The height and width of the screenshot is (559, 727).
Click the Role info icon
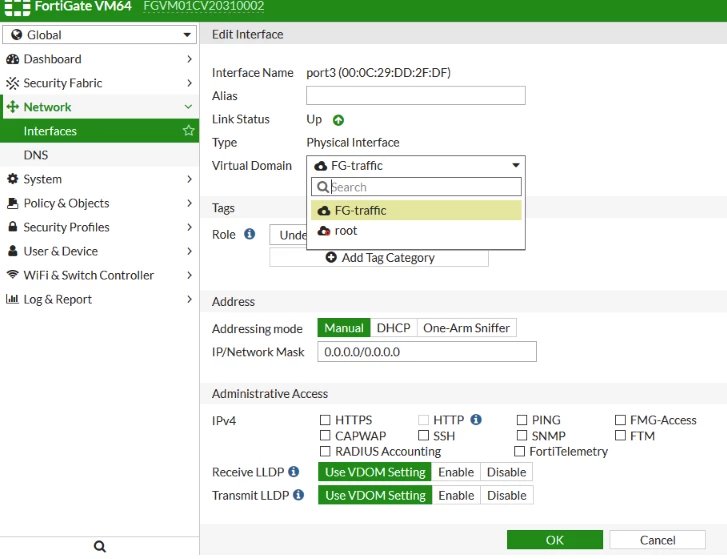tap(249, 234)
